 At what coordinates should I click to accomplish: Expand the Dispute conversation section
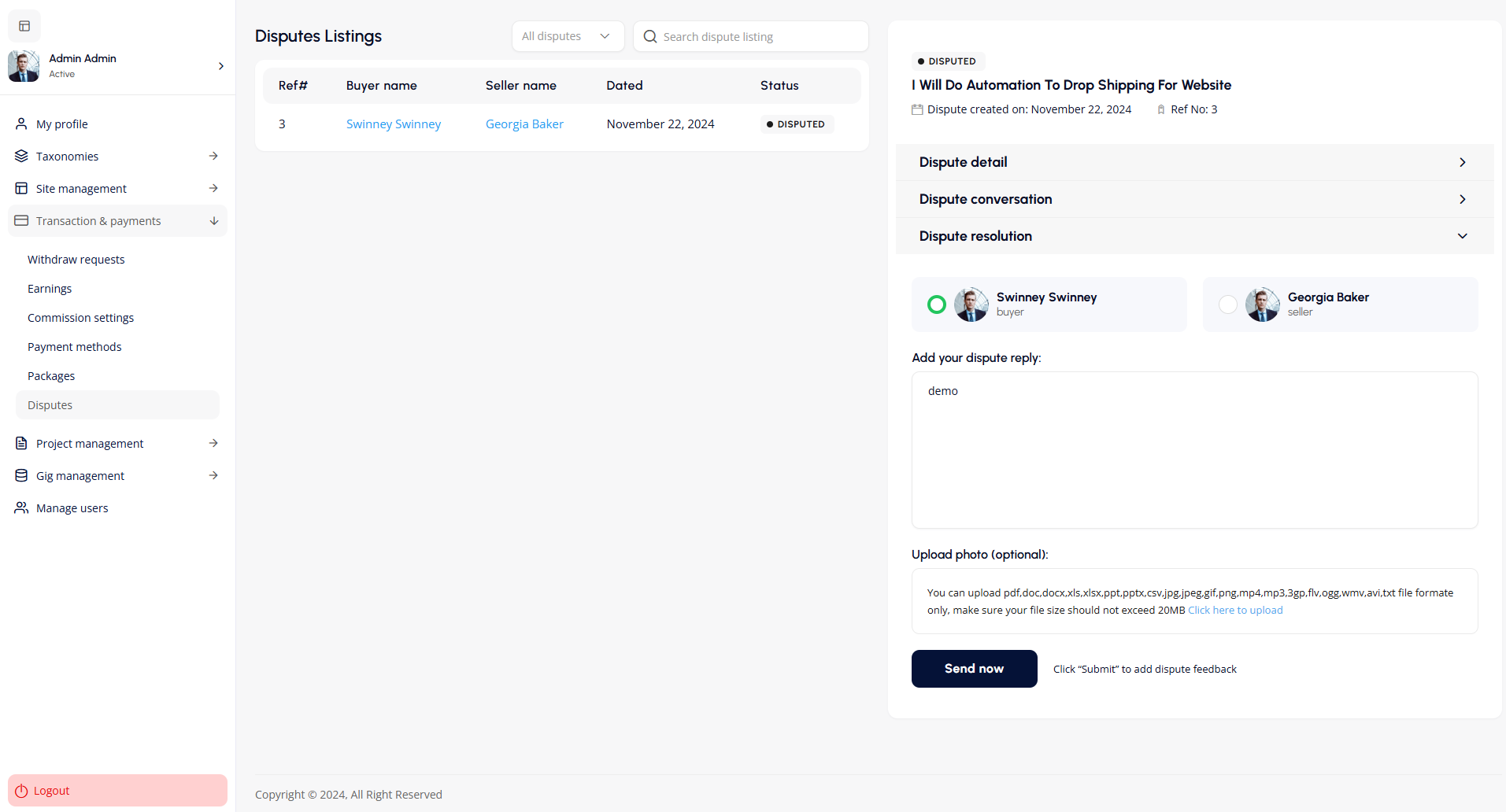[1193, 199]
